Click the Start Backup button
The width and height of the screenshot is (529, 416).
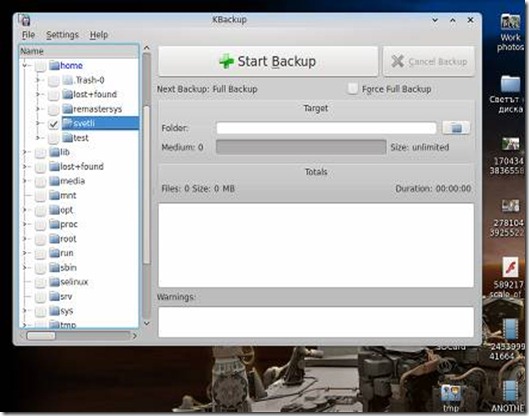[x=268, y=61]
